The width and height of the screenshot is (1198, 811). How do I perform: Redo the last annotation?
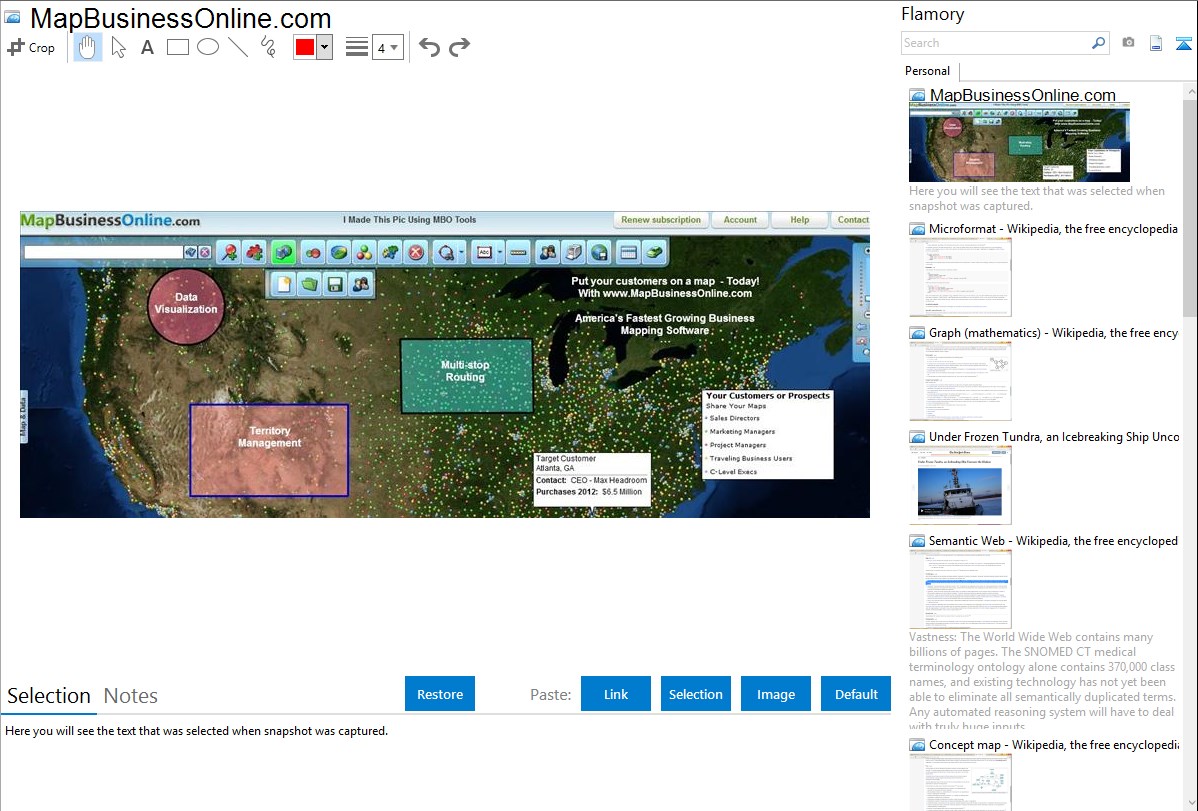(459, 47)
